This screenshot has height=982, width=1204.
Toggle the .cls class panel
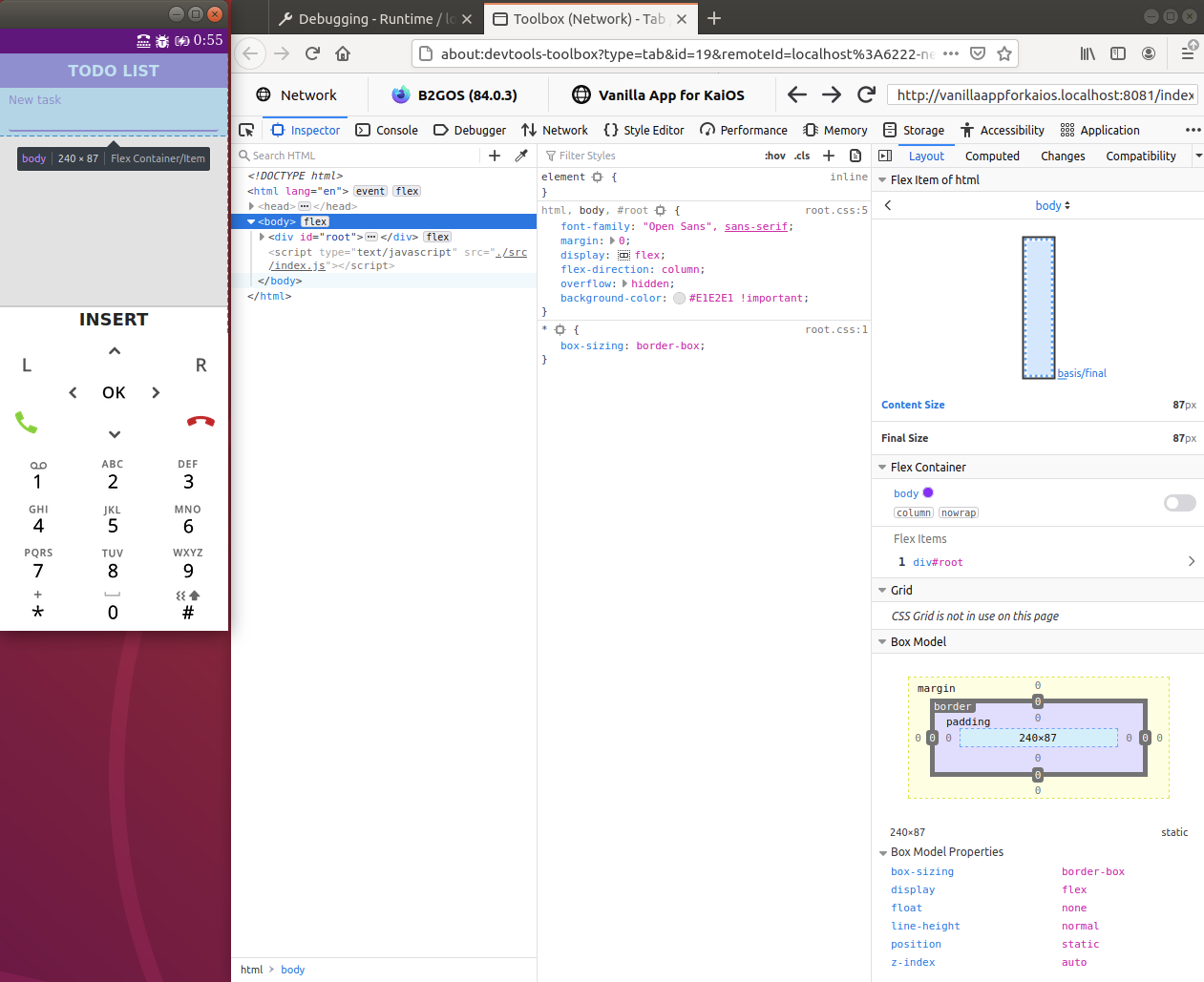tap(802, 156)
